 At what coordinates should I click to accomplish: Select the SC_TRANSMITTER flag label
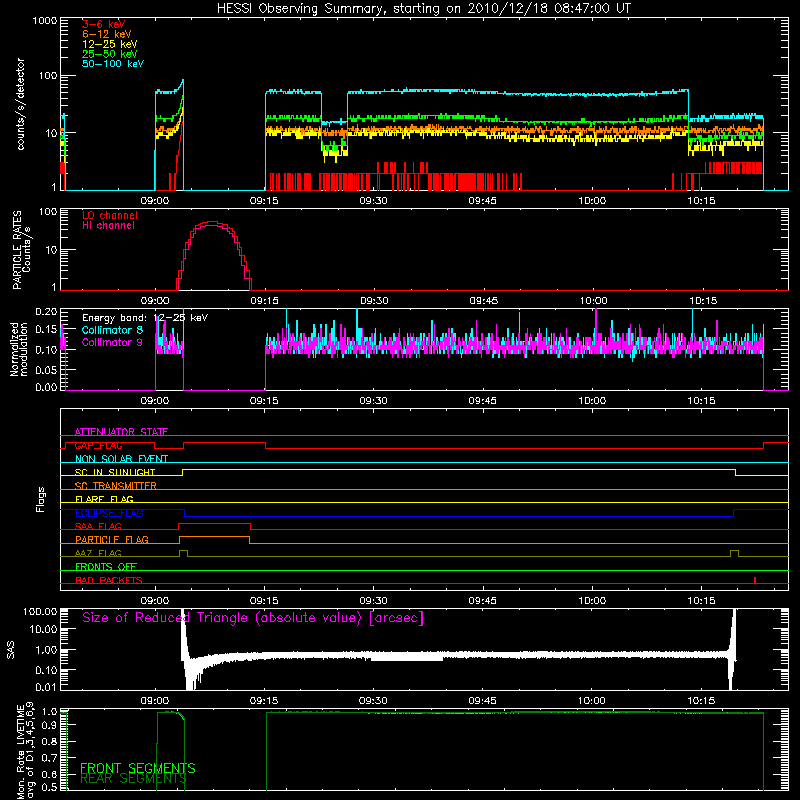tap(116, 486)
